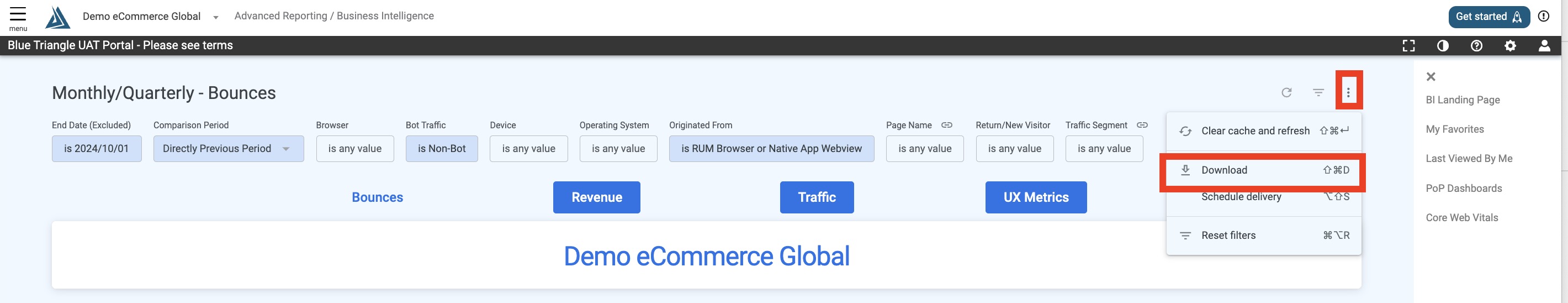Screen dimensions: 1568x303
Task: Toggle fullscreen mode icon
Action: [x=1408, y=46]
